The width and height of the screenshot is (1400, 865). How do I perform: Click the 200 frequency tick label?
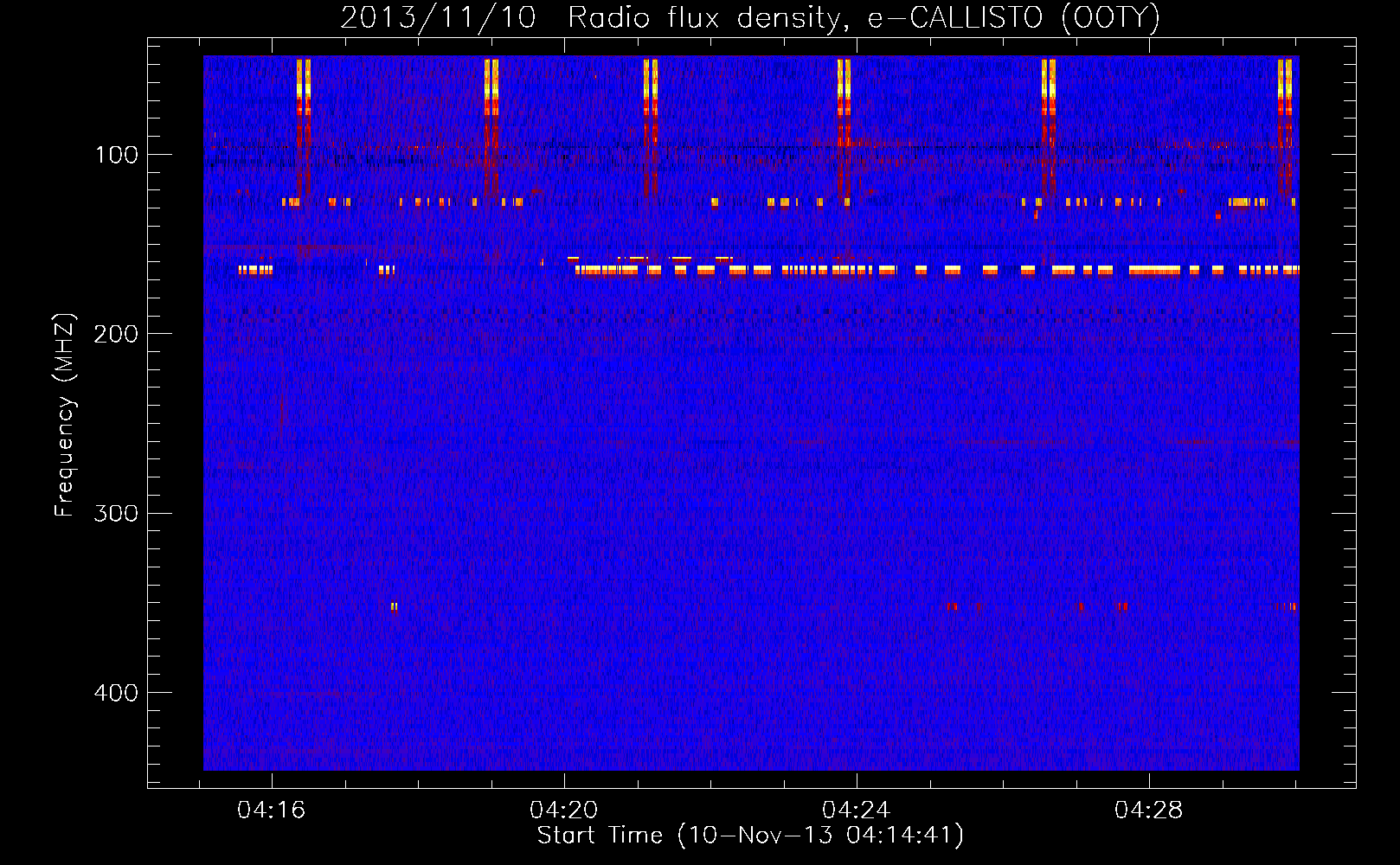tap(116, 334)
